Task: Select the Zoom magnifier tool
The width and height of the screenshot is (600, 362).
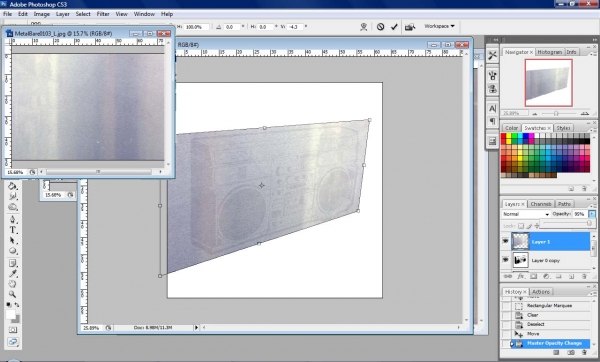Action: point(12,294)
